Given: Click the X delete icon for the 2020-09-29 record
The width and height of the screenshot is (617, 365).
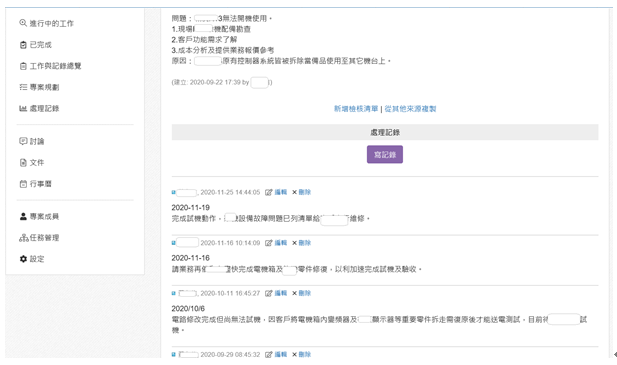Looking at the screenshot, I should (x=294, y=355).
